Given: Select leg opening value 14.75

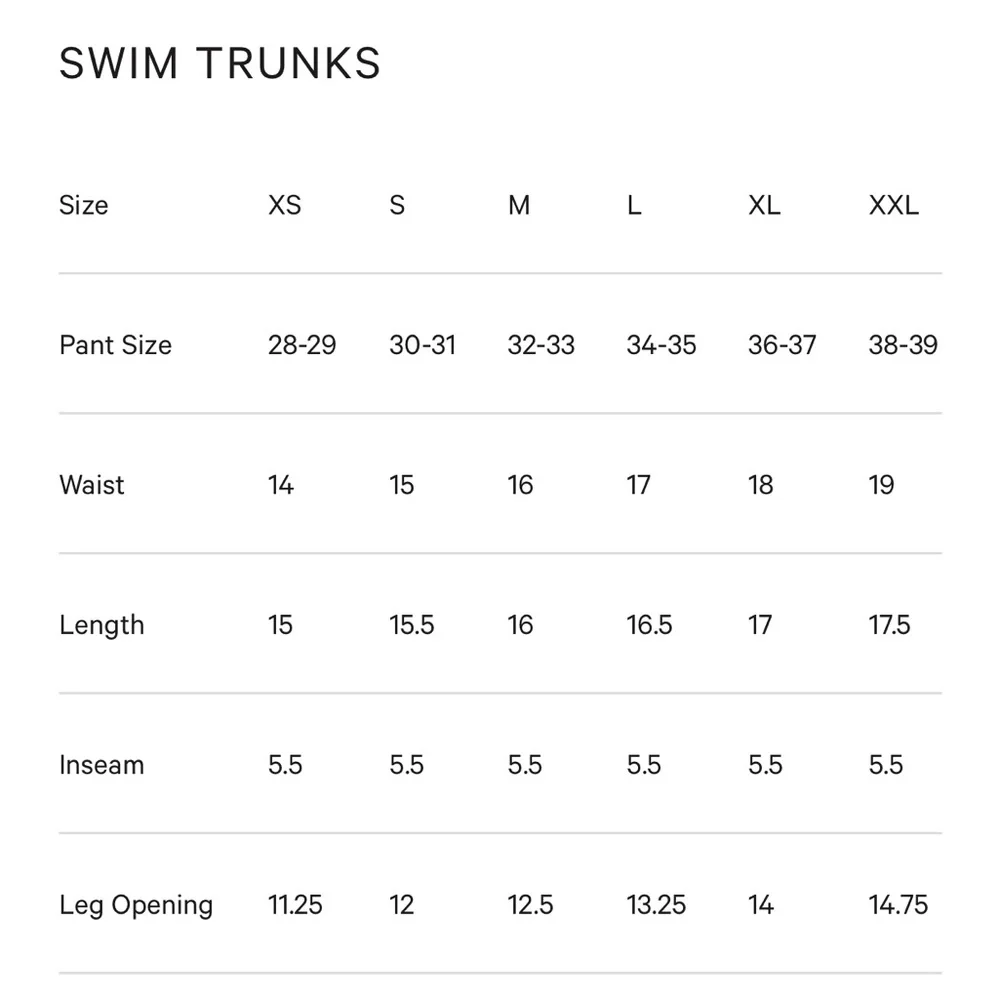Looking at the screenshot, I should point(898,905).
